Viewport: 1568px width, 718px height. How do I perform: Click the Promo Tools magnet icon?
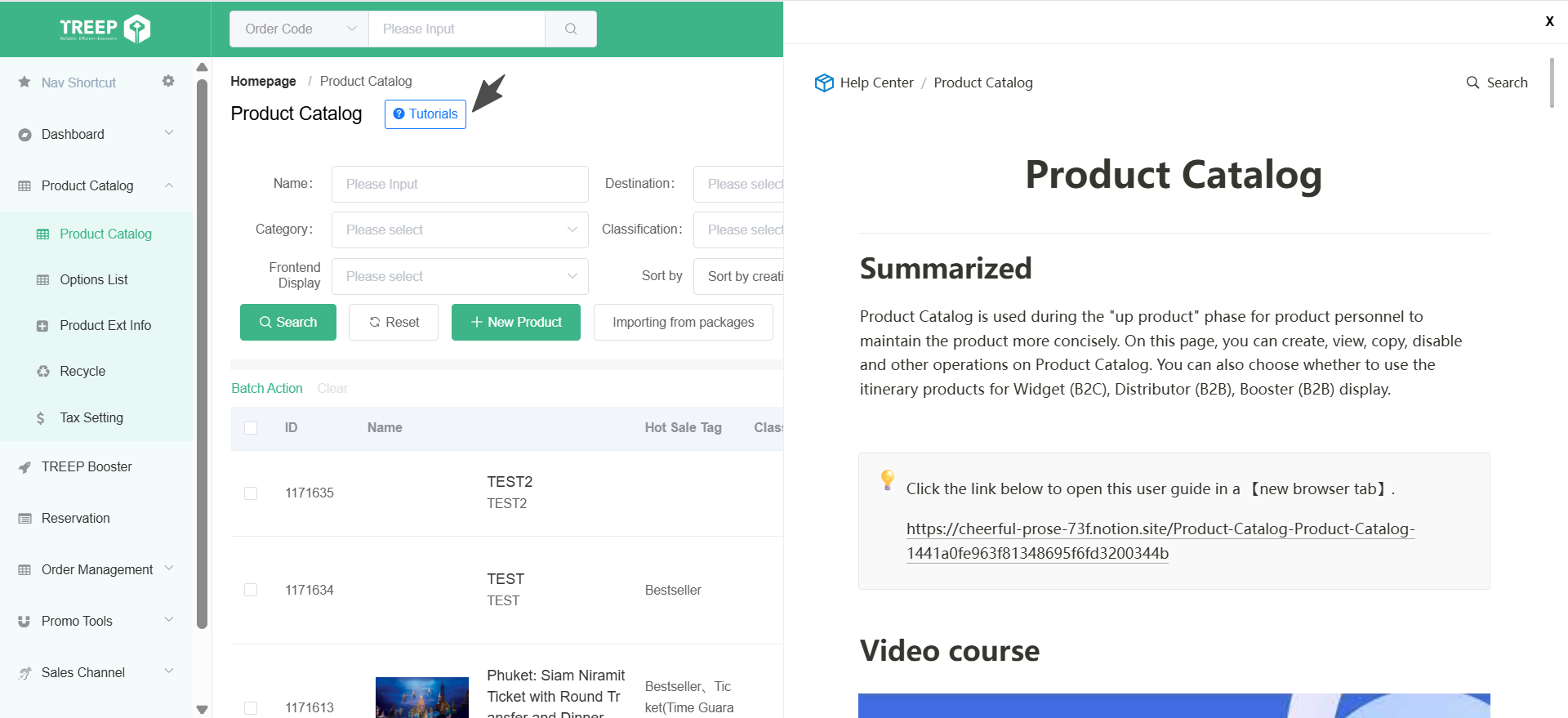(x=24, y=621)
